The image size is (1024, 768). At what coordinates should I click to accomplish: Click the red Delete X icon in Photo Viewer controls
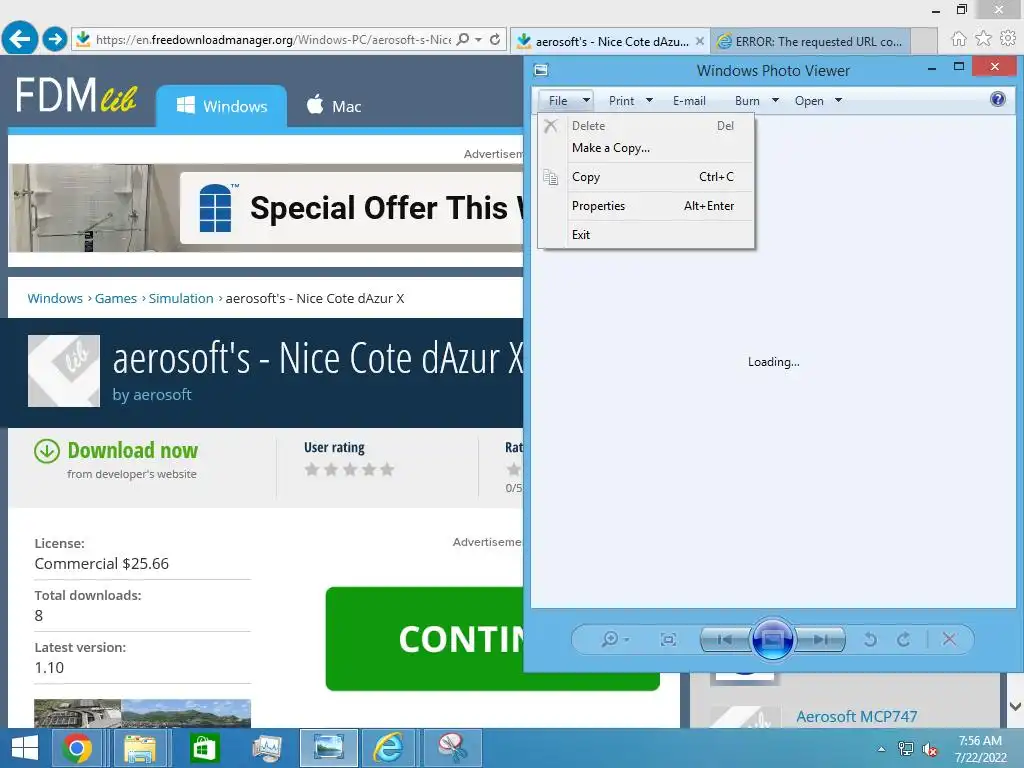(950, 639)
